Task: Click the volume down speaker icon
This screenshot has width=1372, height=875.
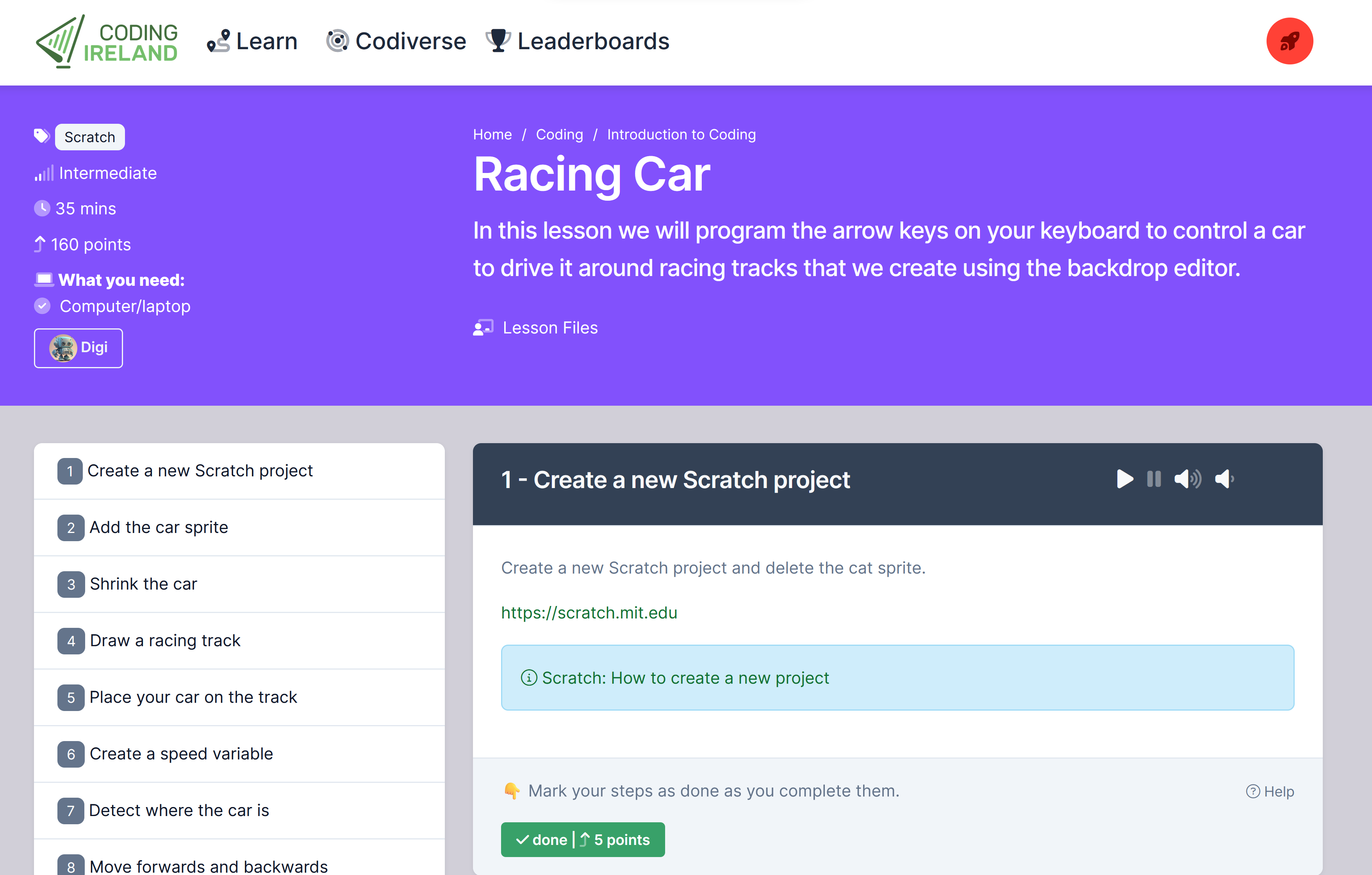Action: coord(1224,479)
